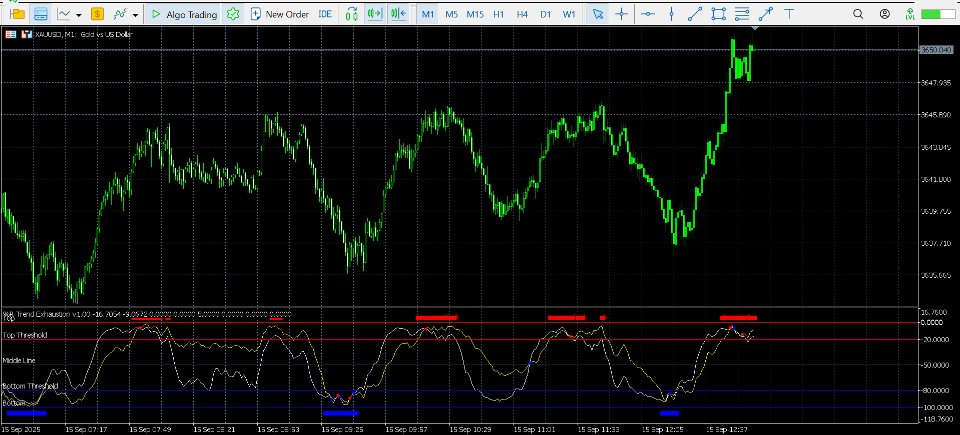
Task: Switch to the M5 timeframe
Action: click(x=451, y=15)
